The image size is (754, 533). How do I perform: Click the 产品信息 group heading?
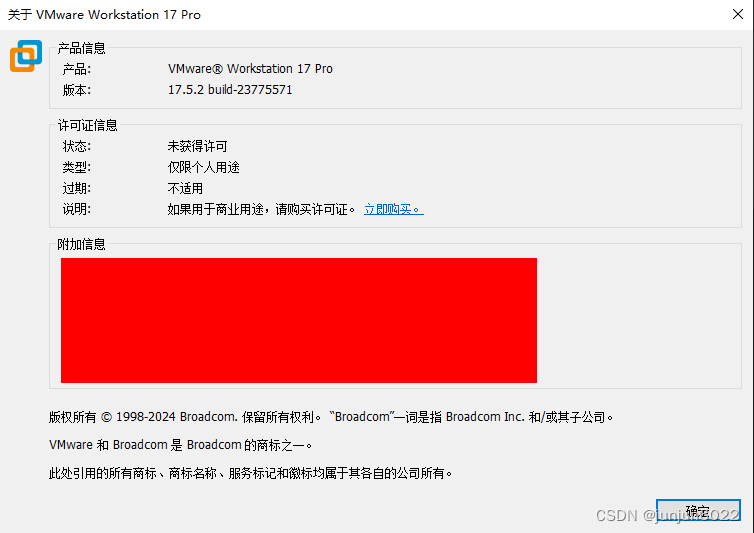(x=81, y=48)
